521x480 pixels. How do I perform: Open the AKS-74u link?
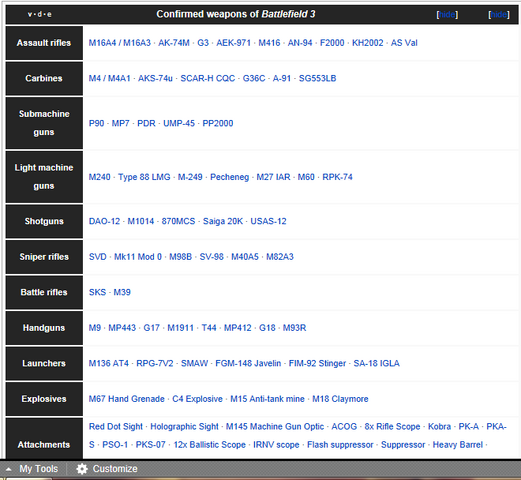155,78
